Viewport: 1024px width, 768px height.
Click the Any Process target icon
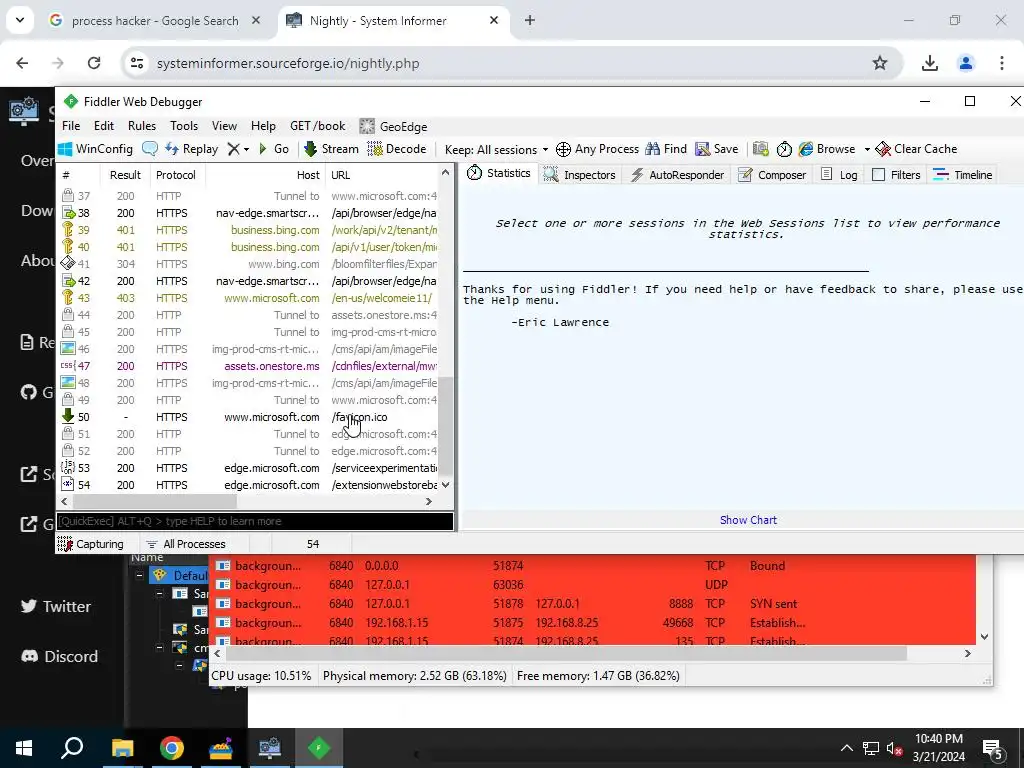pyautogui.click(x=563, y=149)
